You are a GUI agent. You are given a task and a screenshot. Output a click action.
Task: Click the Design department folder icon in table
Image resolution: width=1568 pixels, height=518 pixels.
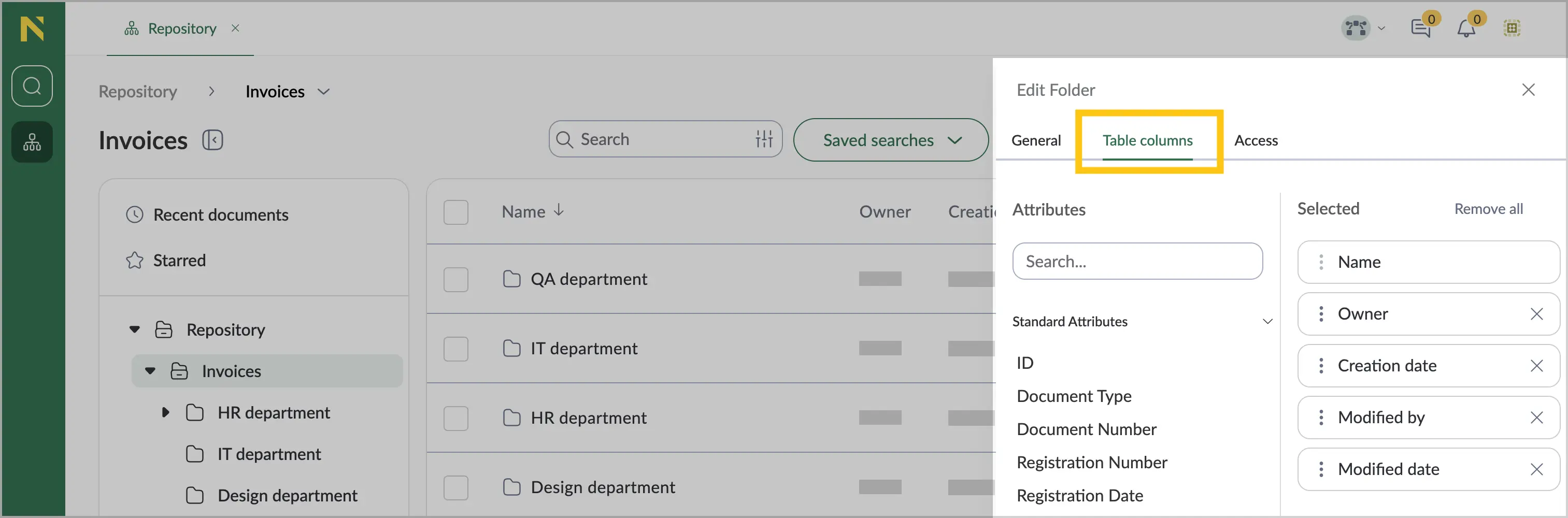click(512, 487)
